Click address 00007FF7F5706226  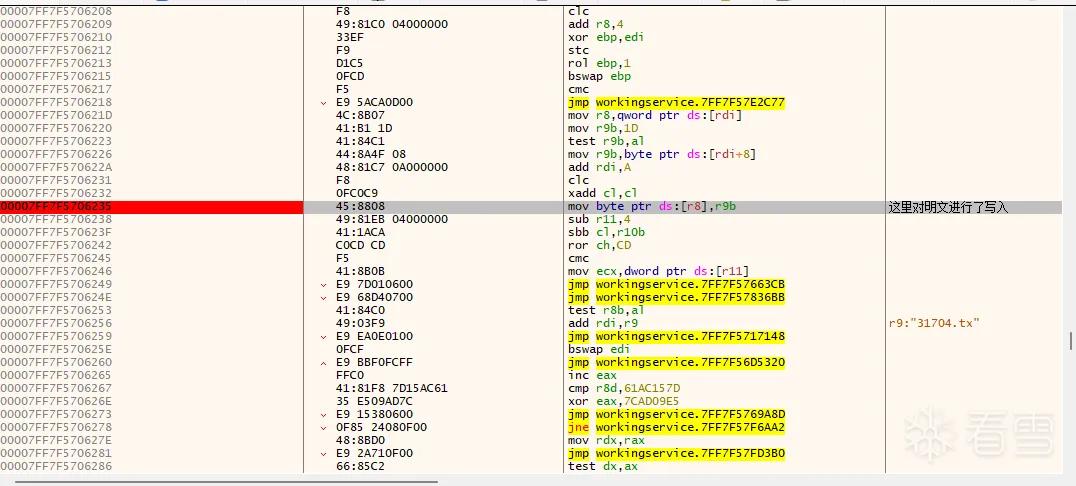(56, 154)
